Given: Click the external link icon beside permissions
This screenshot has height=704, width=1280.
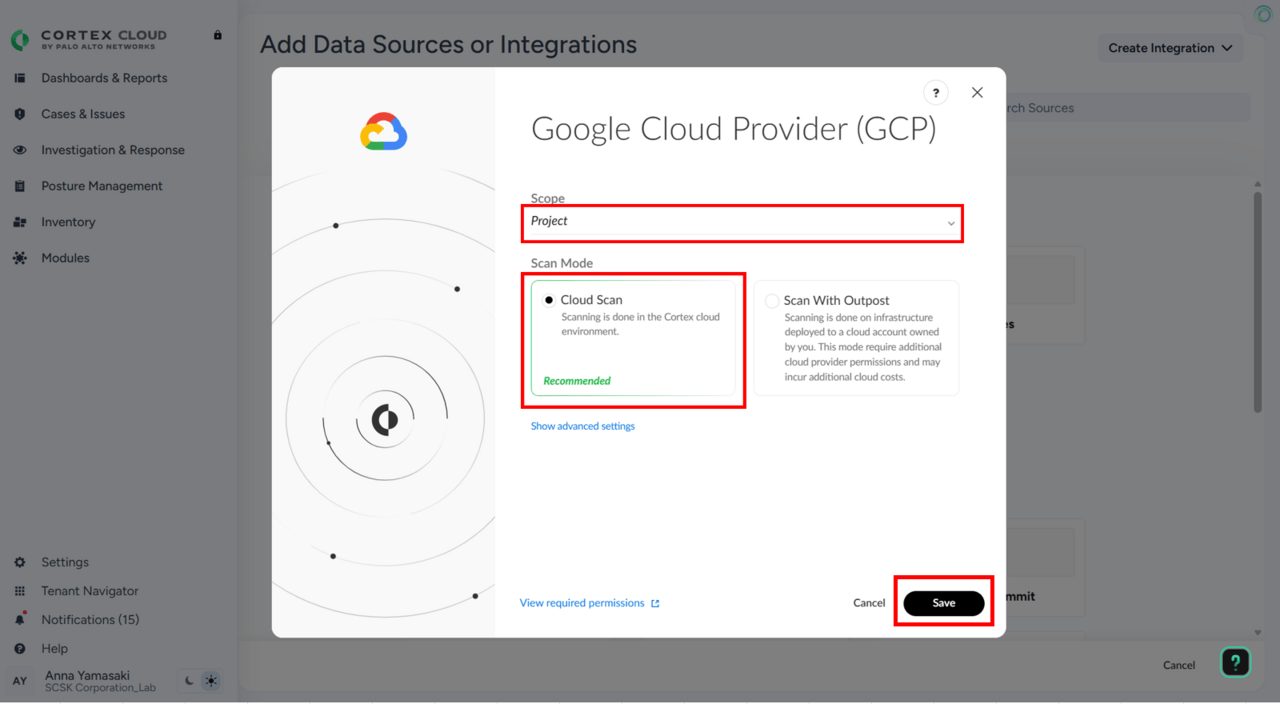Looking at the screenshot, I should tap(656, 604).
